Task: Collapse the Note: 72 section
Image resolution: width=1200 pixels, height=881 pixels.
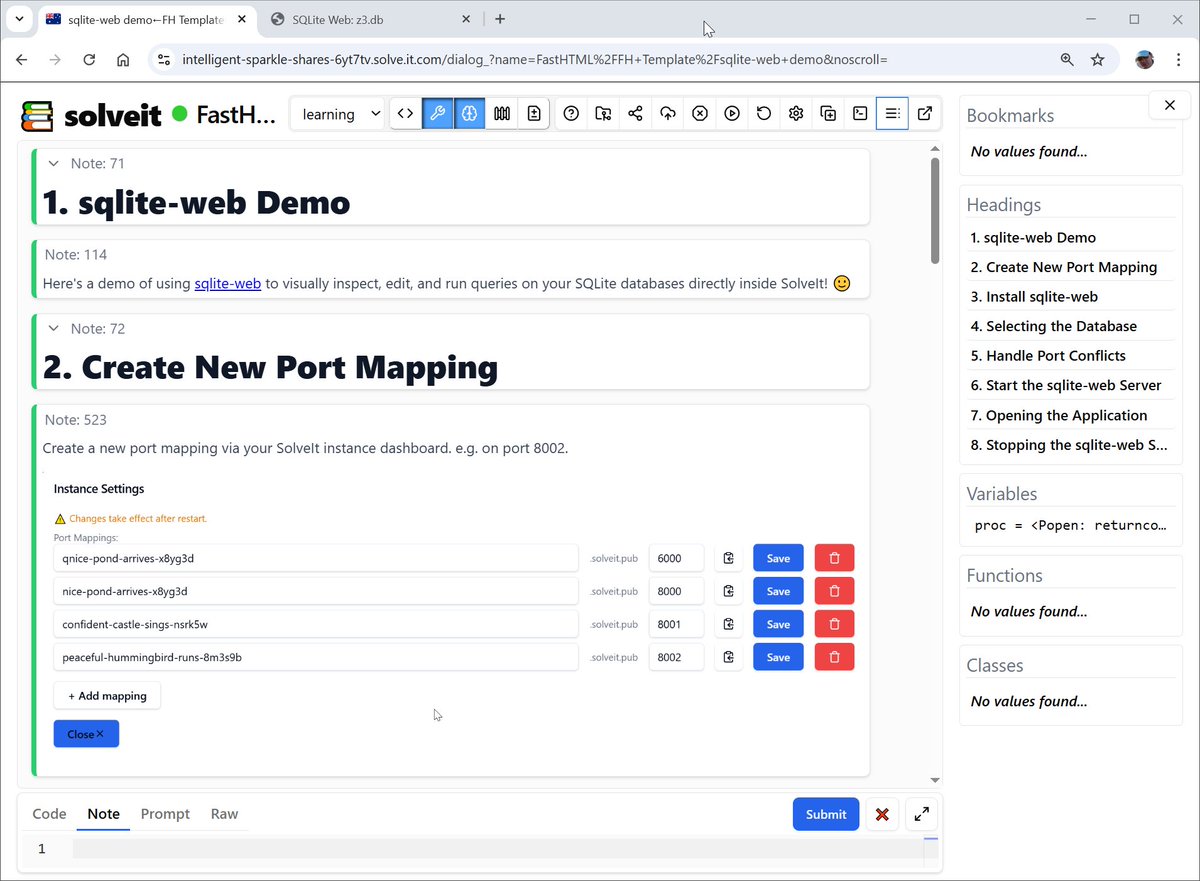Action: (x=53, y=328)
